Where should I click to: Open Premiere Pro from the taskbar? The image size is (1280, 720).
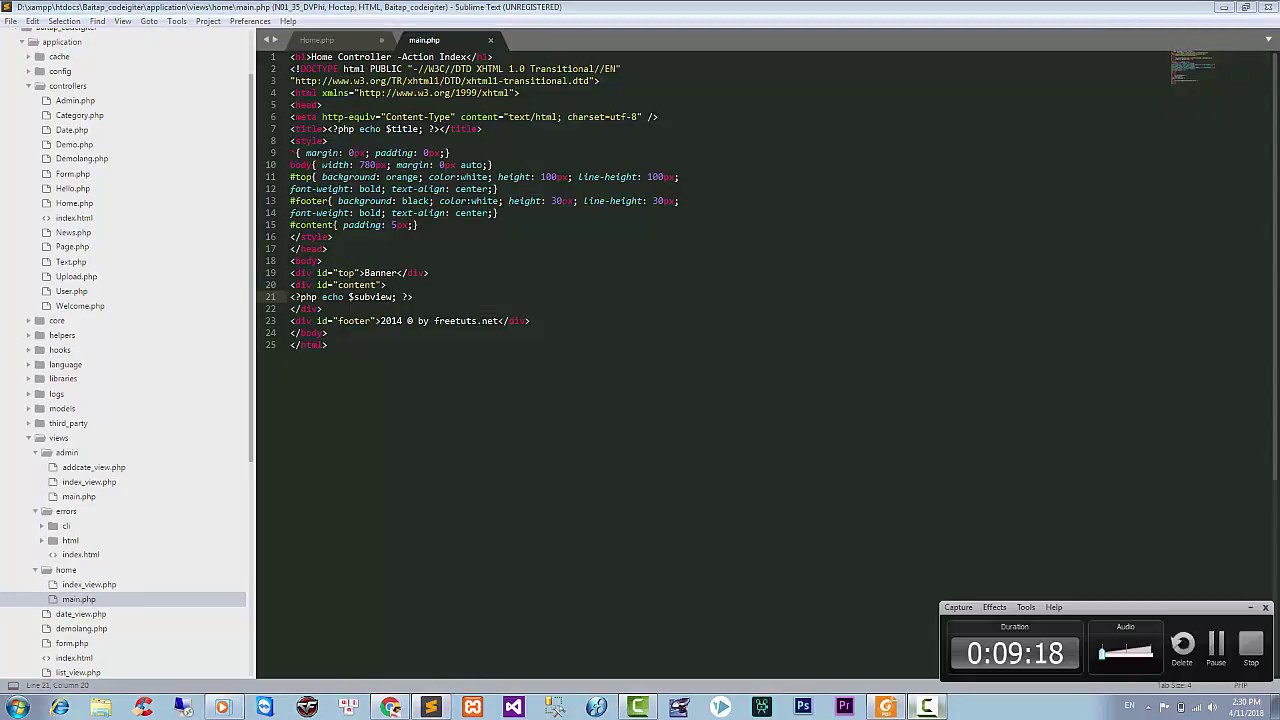coord(843,707)
